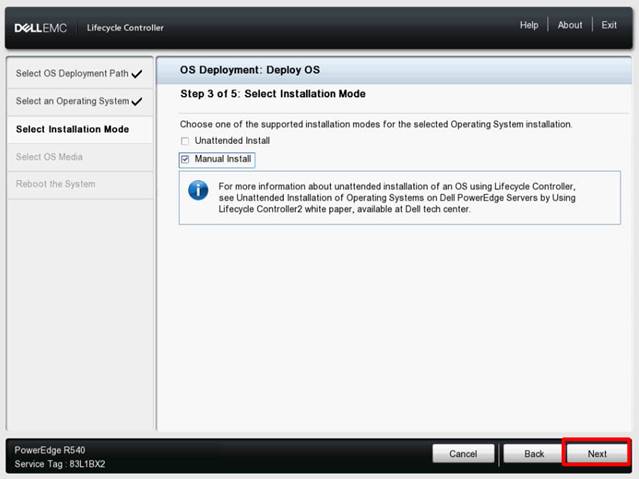Enable the Unattended Install checkbox

pyautogui.click(x=185, y=141)
